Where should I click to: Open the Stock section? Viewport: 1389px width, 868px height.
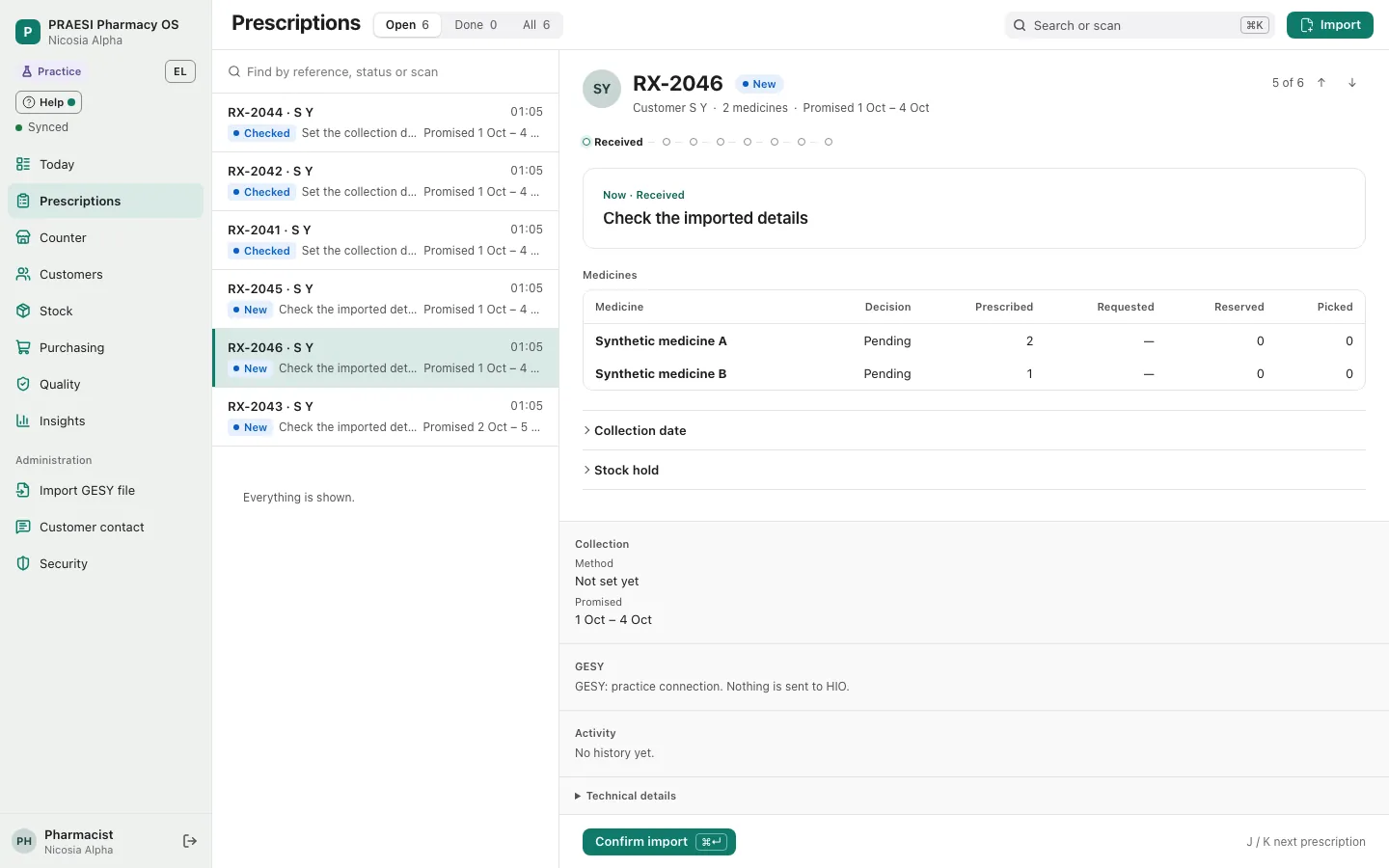point(106,311)
